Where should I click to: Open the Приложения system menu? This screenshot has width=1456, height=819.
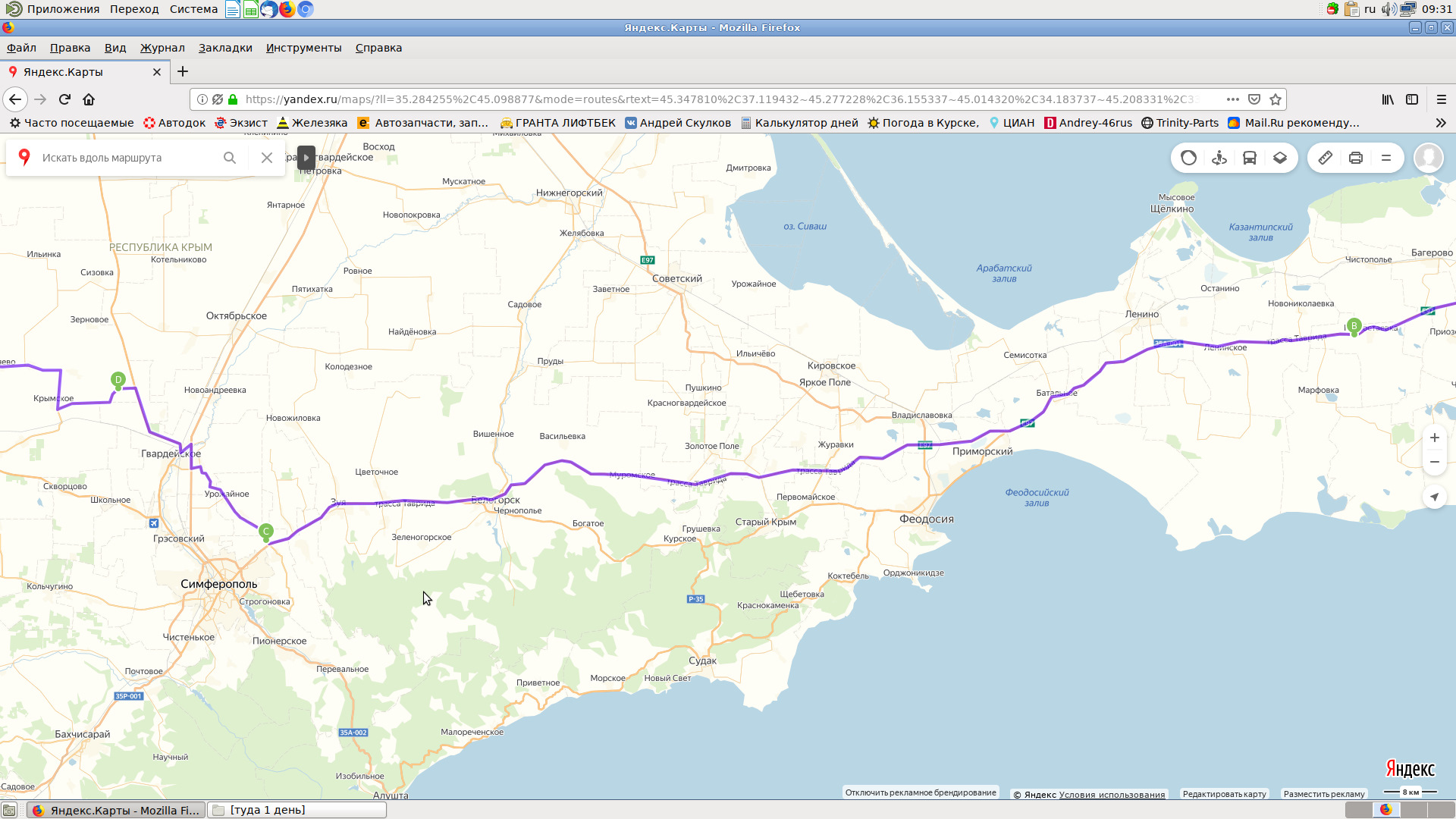coord(53,9)
